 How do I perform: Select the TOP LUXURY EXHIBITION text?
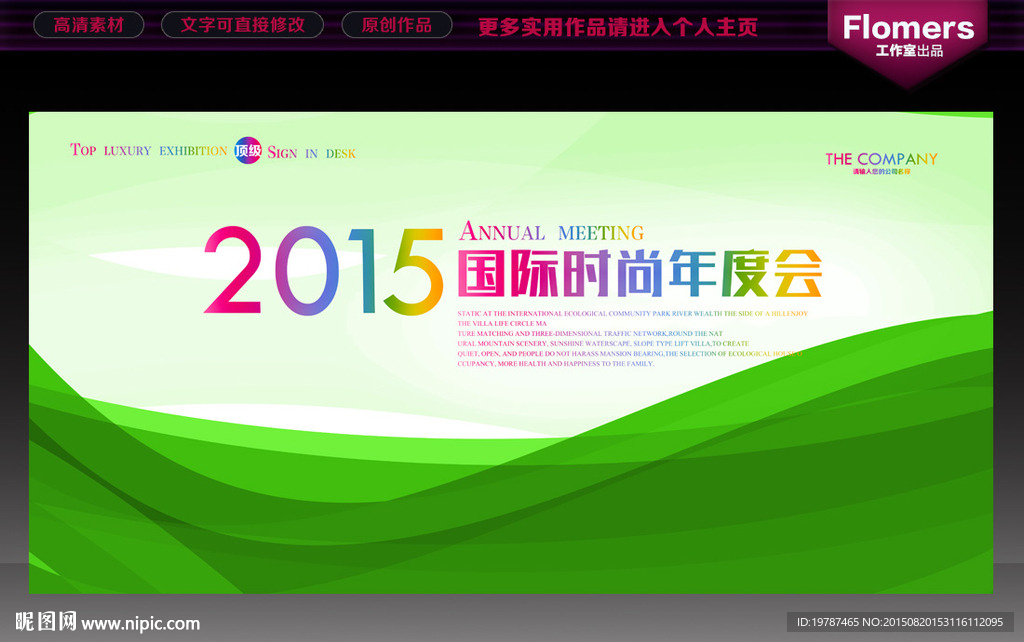[x=148, y=150]
